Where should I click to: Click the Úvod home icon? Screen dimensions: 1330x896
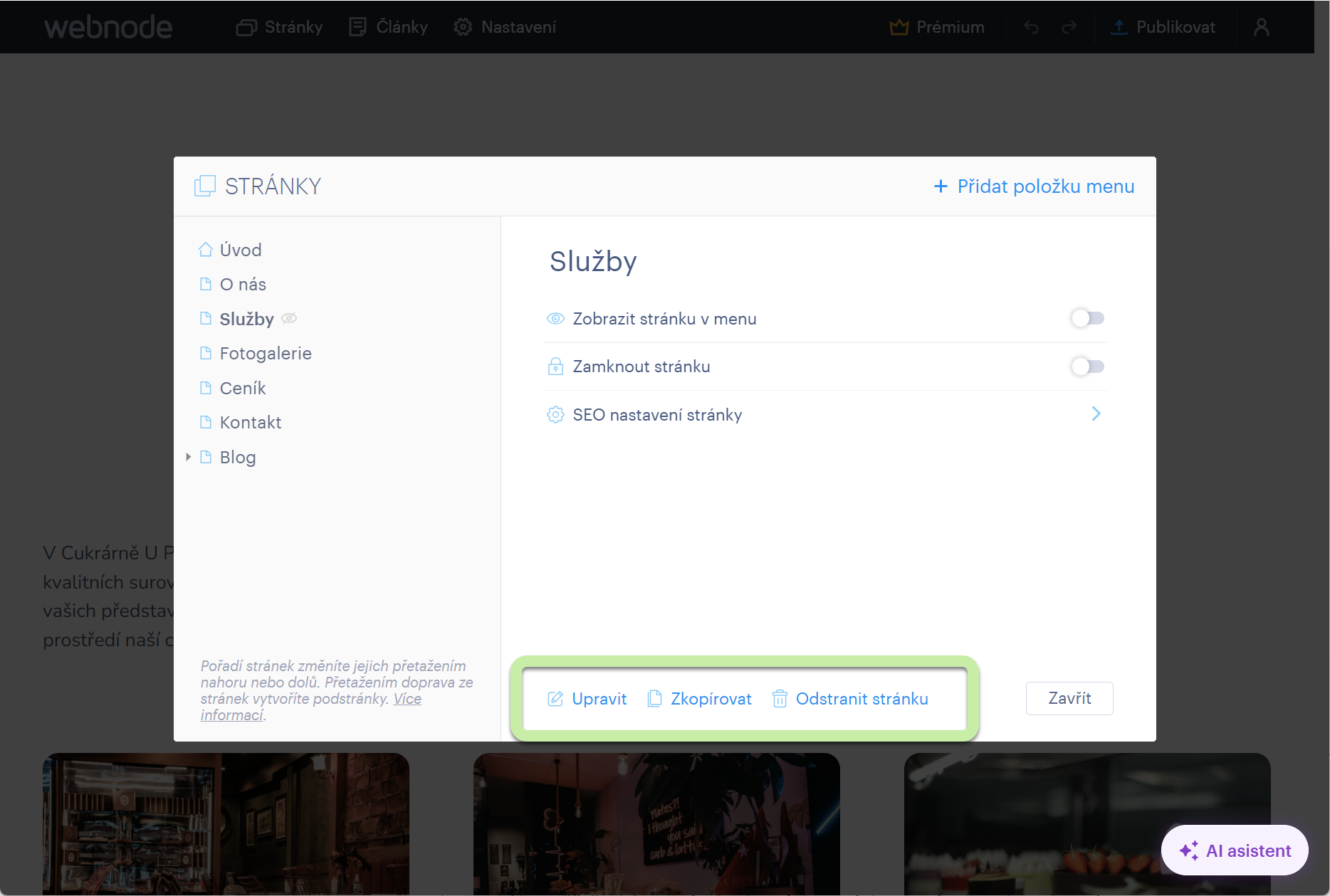click(206, 250)
